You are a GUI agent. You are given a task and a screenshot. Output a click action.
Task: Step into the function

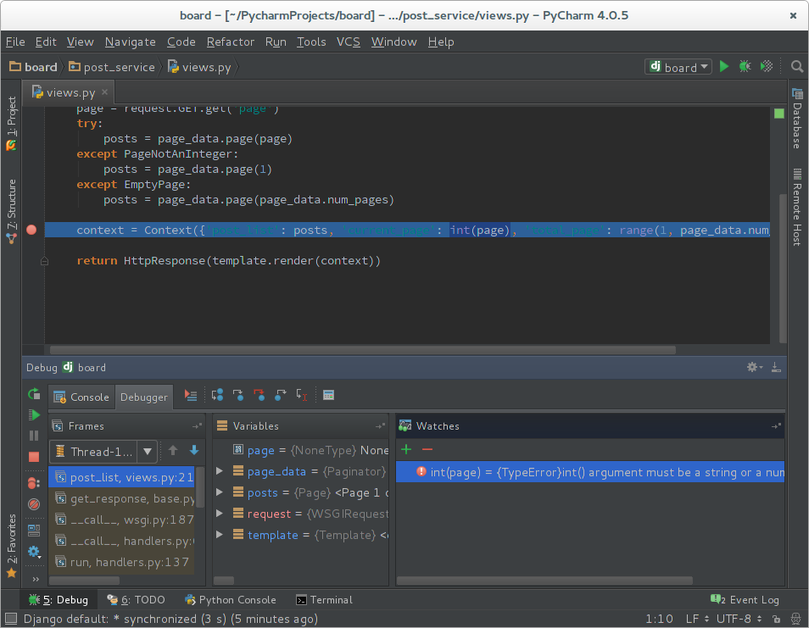coord(238,395)
